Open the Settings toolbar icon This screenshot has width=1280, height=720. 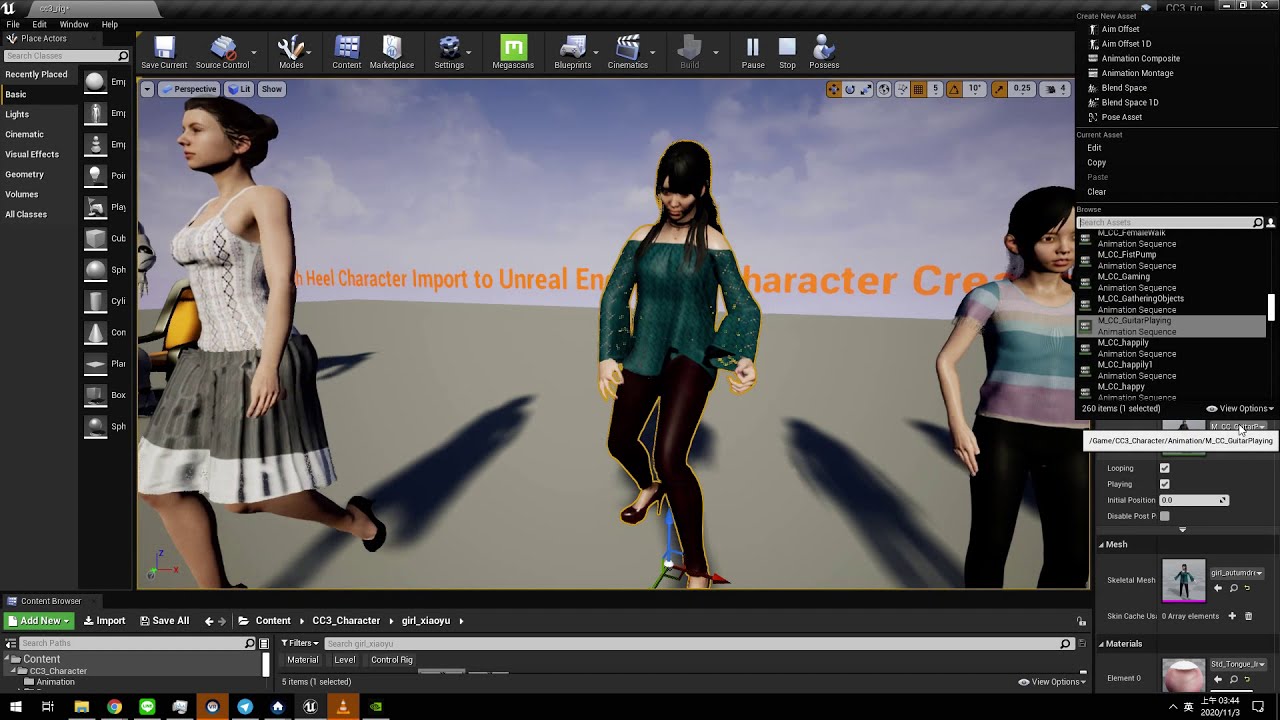[x=449, y=53]
